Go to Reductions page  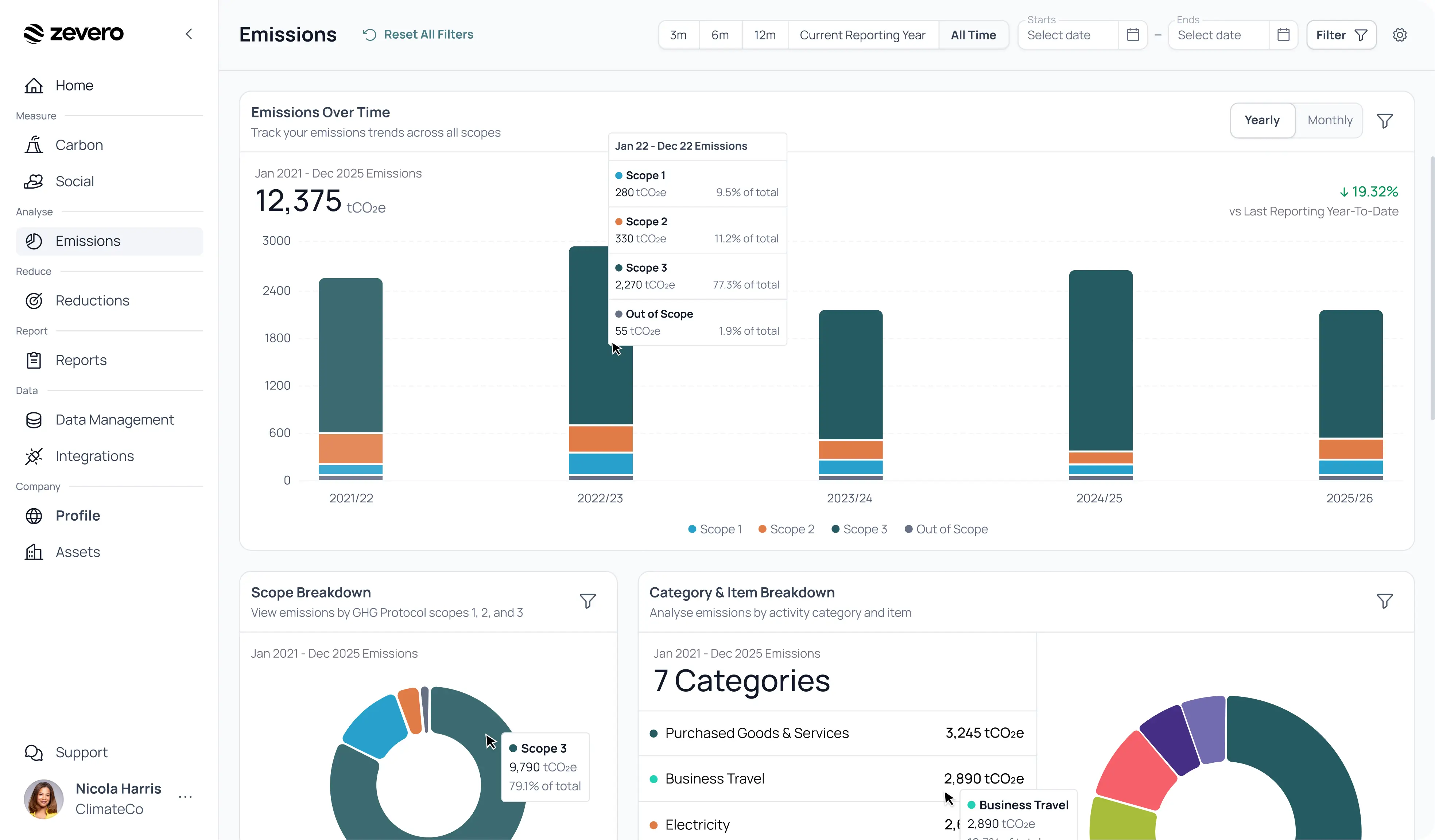pos(109,301)
